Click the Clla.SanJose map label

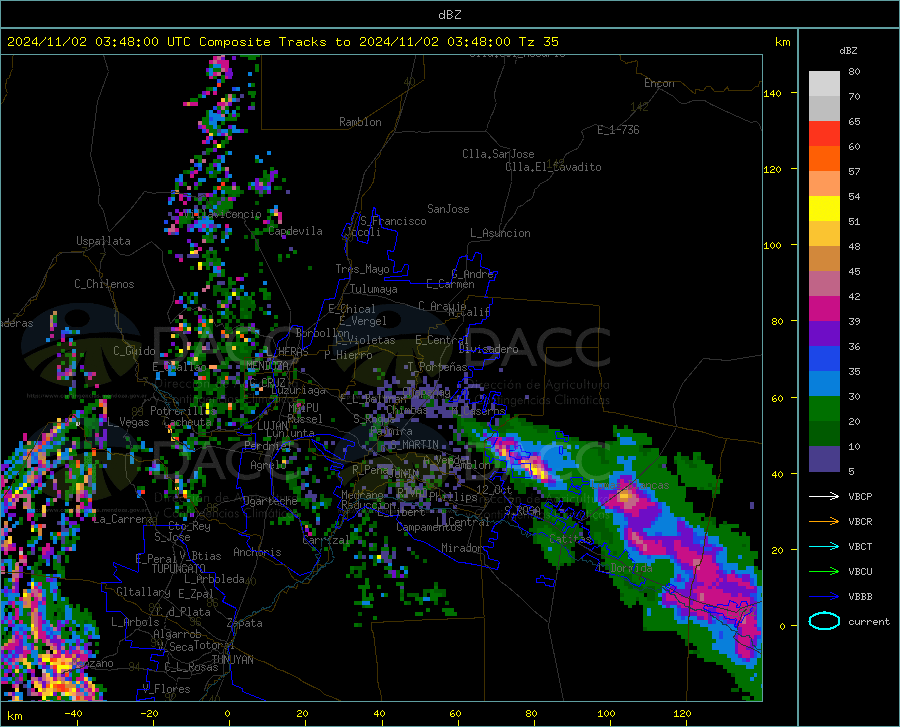coord(498,154)
